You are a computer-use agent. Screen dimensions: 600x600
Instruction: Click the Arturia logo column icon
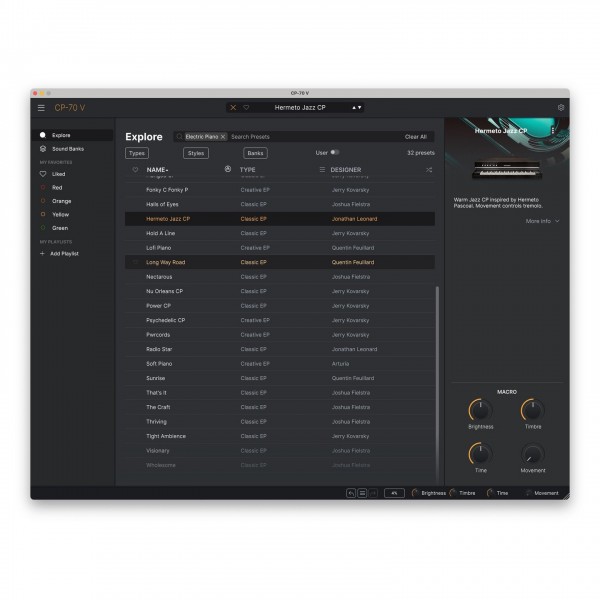(x=228, y=170)
